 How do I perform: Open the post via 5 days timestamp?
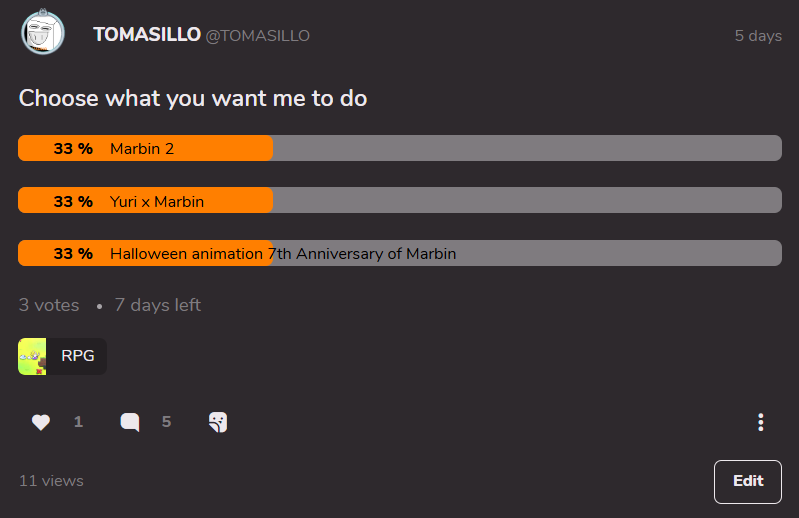click(758, 36)
